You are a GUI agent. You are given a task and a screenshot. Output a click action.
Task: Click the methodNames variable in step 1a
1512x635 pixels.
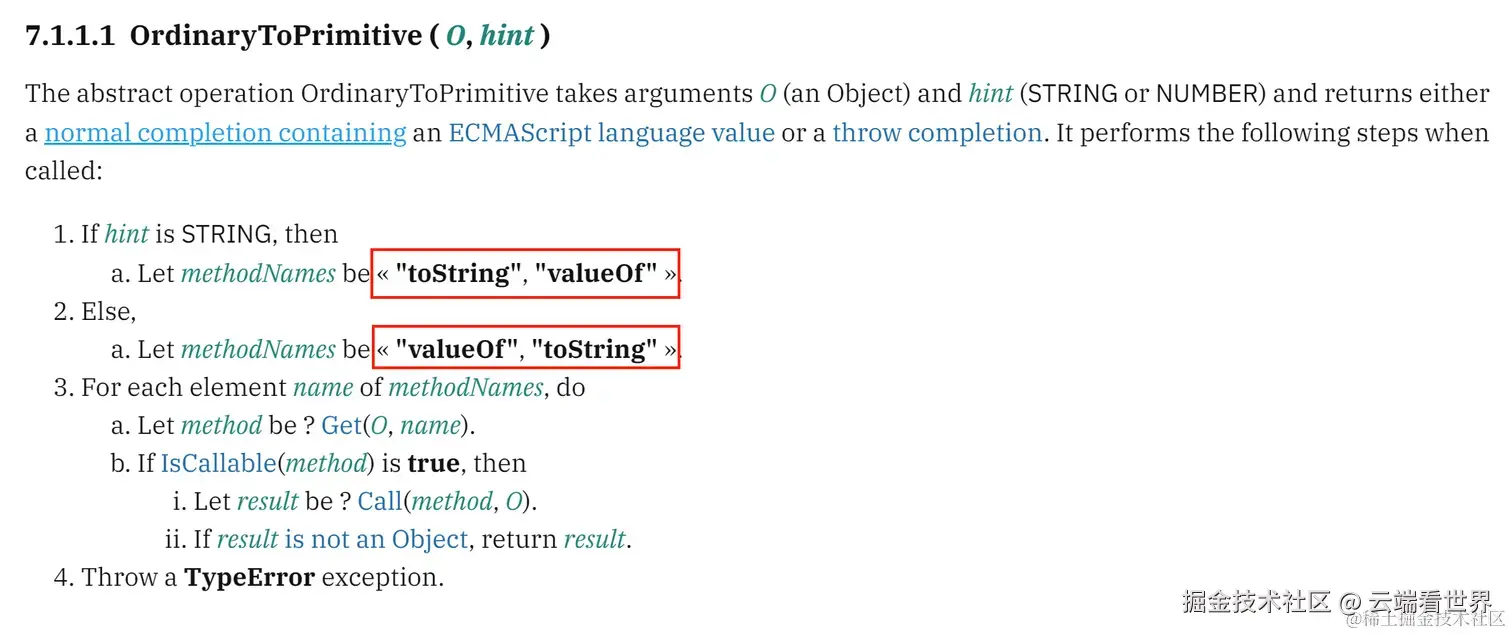tap(258, 274)
